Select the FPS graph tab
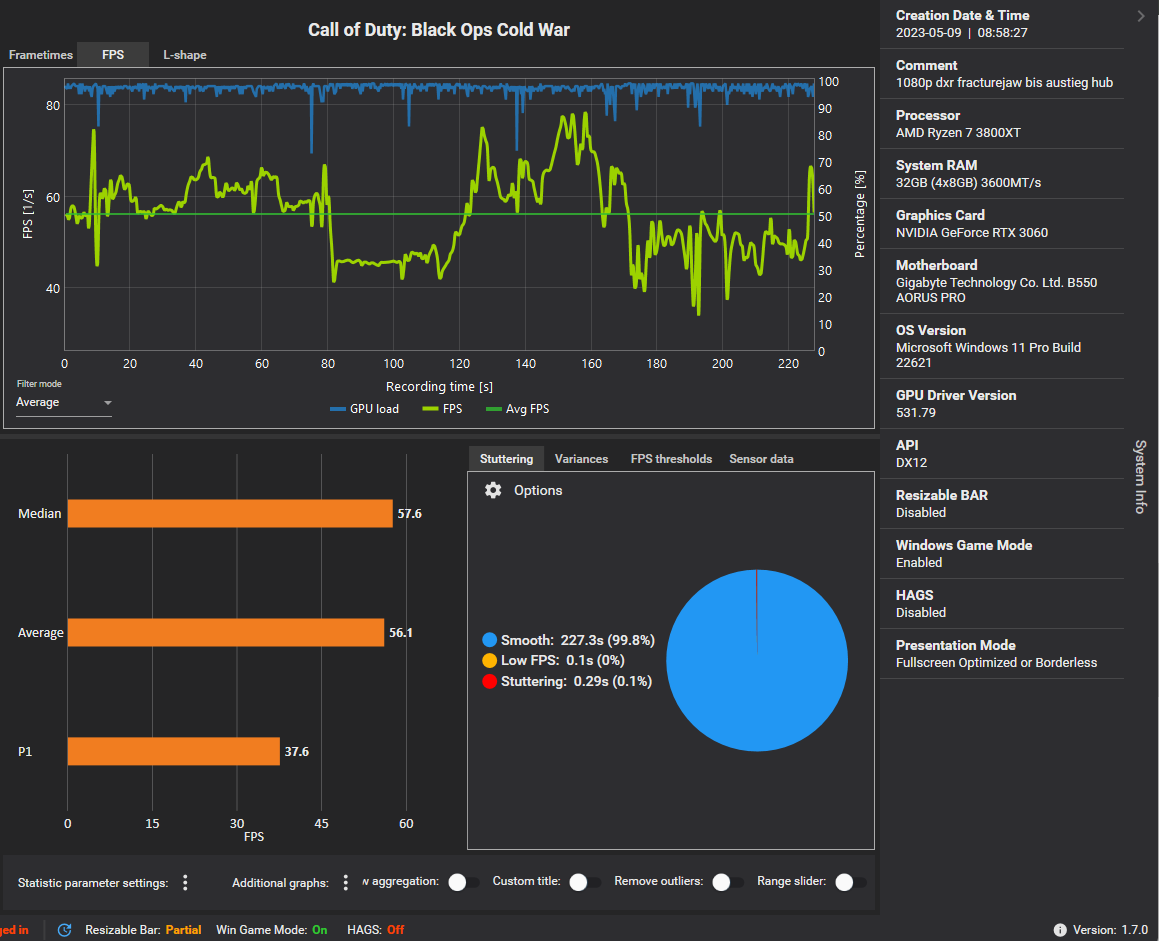The width and height of the screenshot is (1159, 941). click(x=113, y=55)
